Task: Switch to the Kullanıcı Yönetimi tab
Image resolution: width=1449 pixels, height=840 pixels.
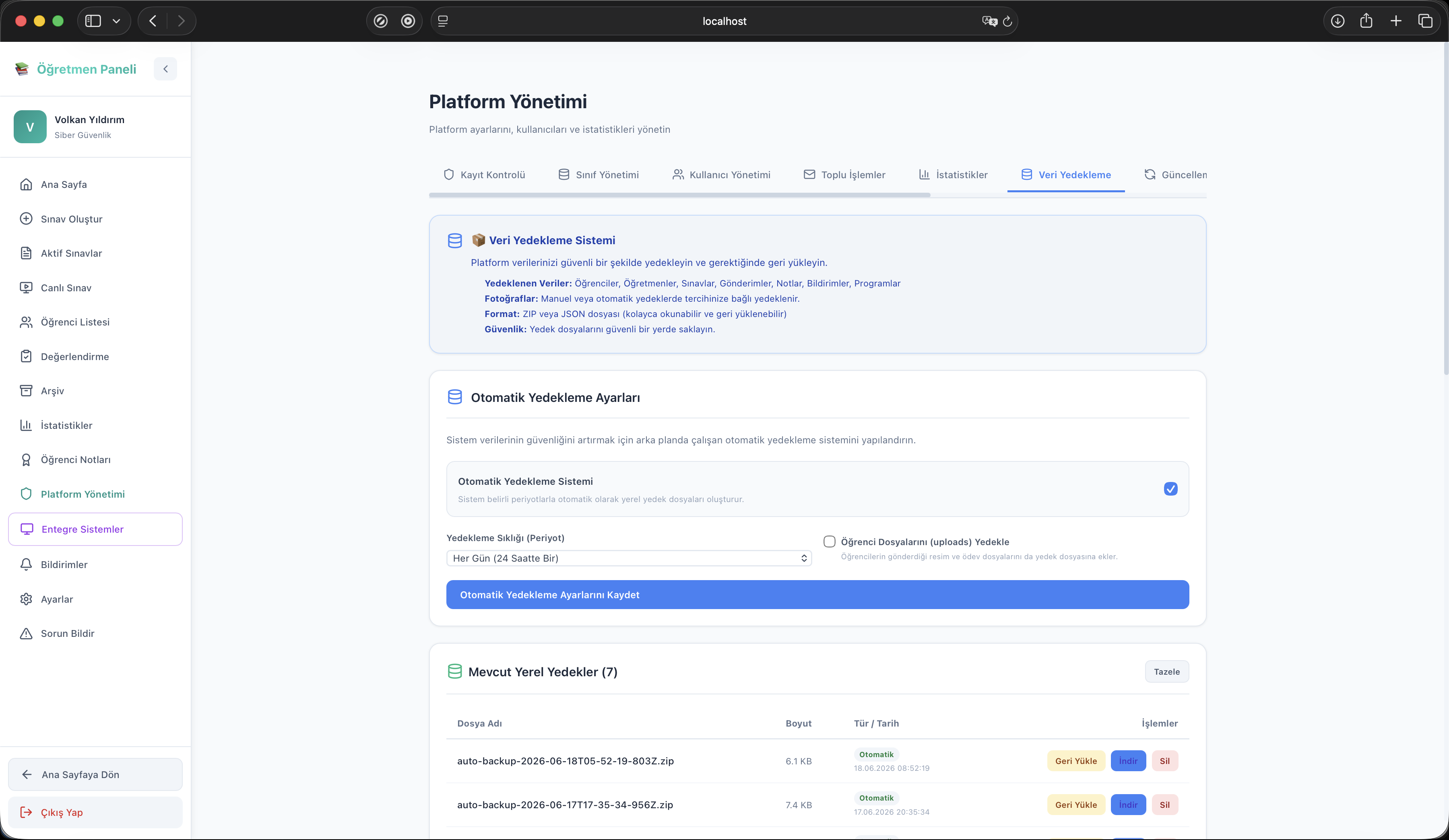Action: coord(721,175)
